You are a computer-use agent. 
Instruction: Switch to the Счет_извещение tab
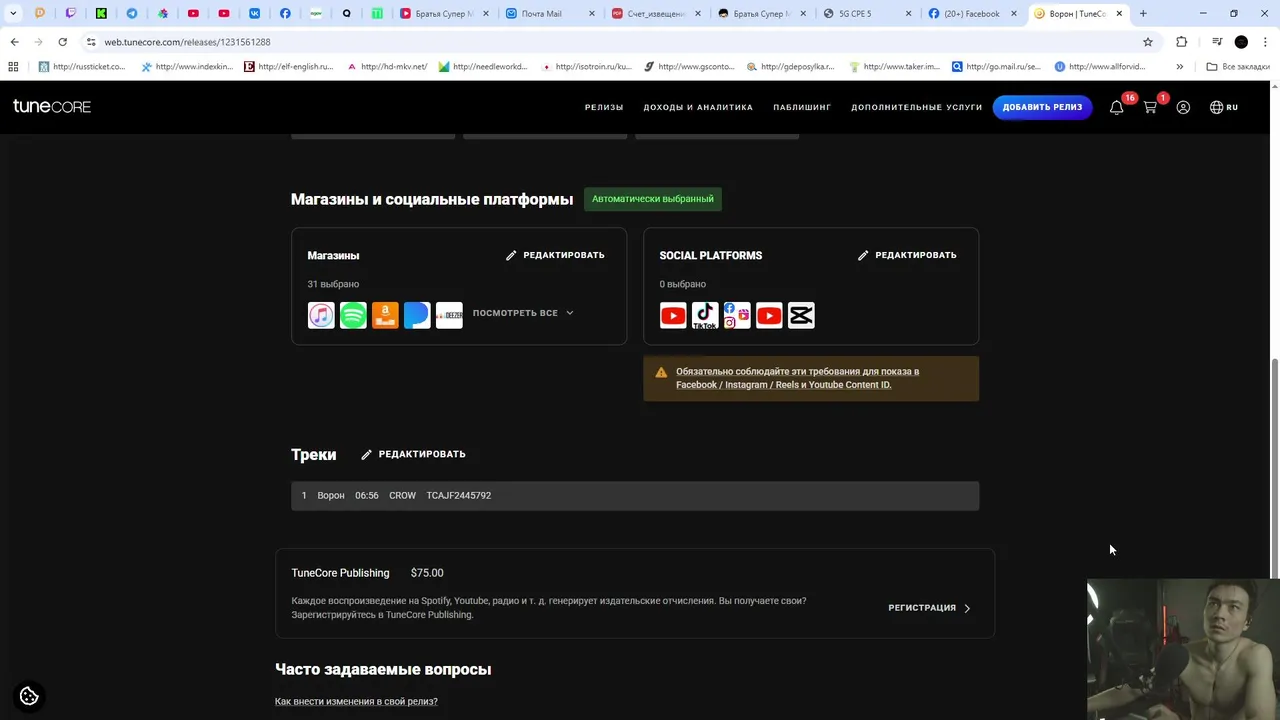[x=654, y=14]
